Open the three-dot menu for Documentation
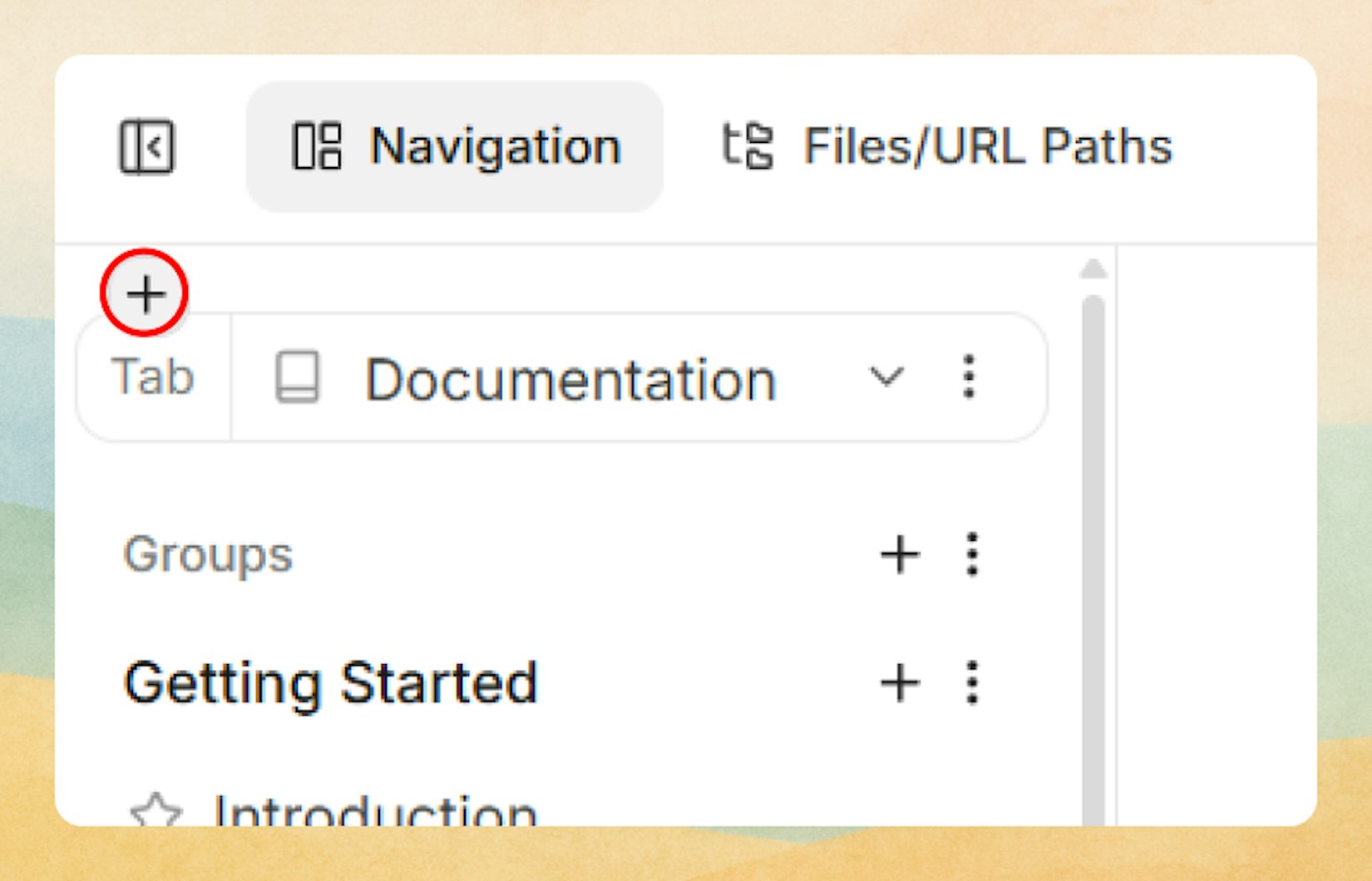Viewport: 1372px width, 881px height. (969, 378)
